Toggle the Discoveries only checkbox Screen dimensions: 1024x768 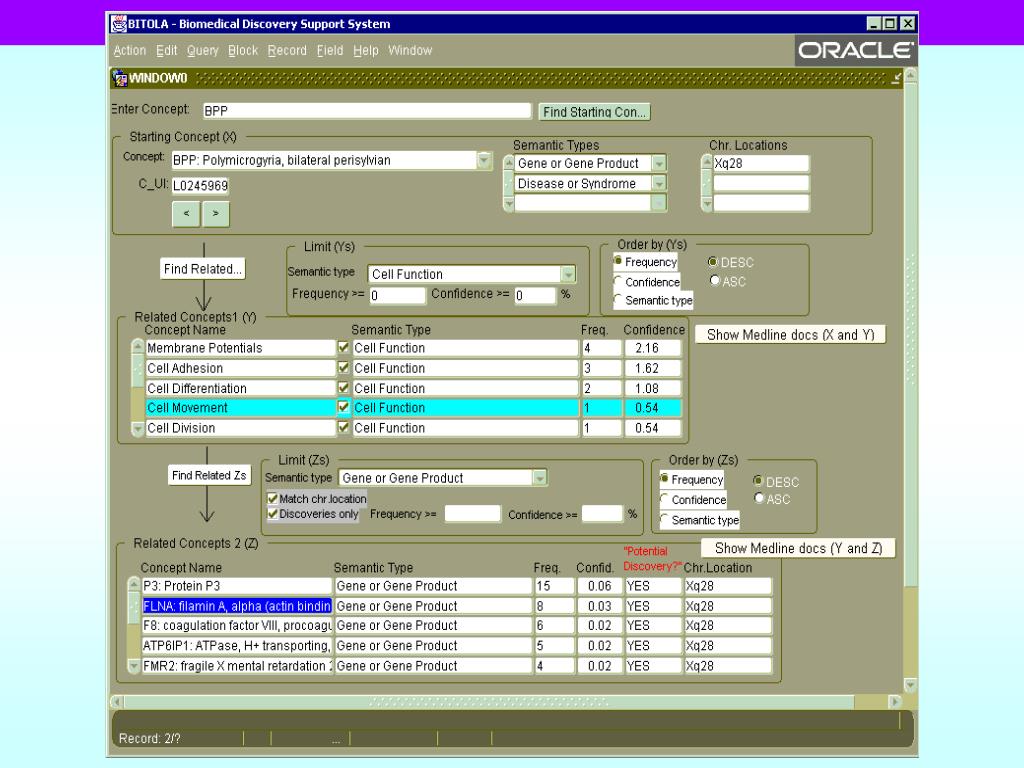tap(273, 514)
